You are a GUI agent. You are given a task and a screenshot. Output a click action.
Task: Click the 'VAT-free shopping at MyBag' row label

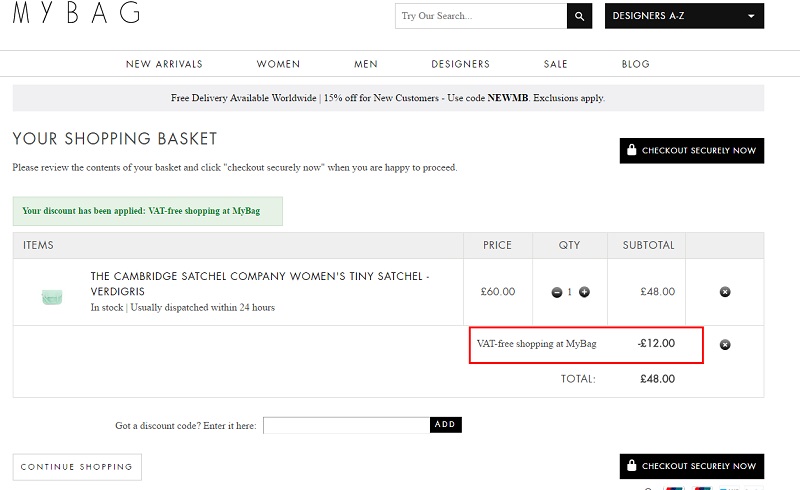536,344
